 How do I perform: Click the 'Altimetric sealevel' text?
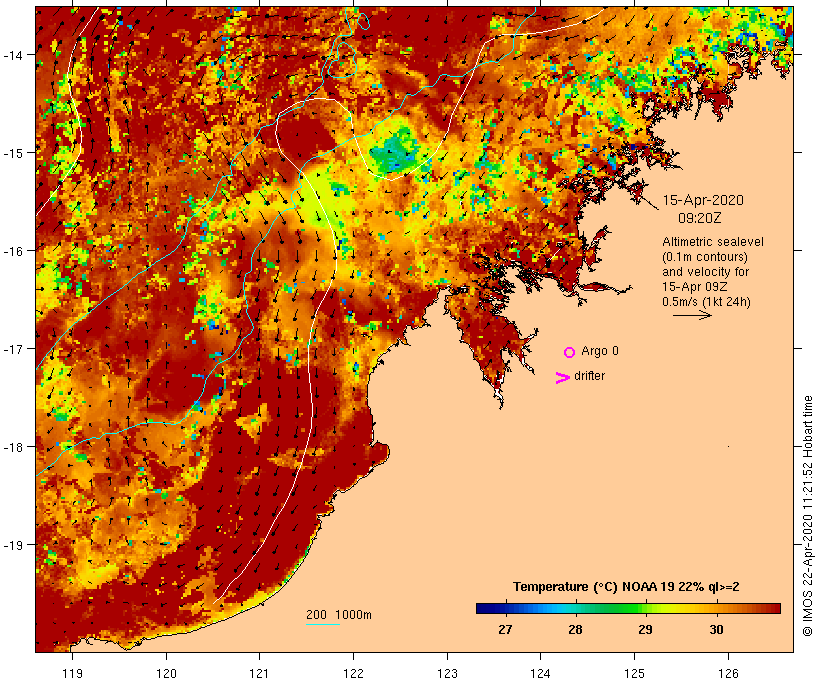(712, 242)
